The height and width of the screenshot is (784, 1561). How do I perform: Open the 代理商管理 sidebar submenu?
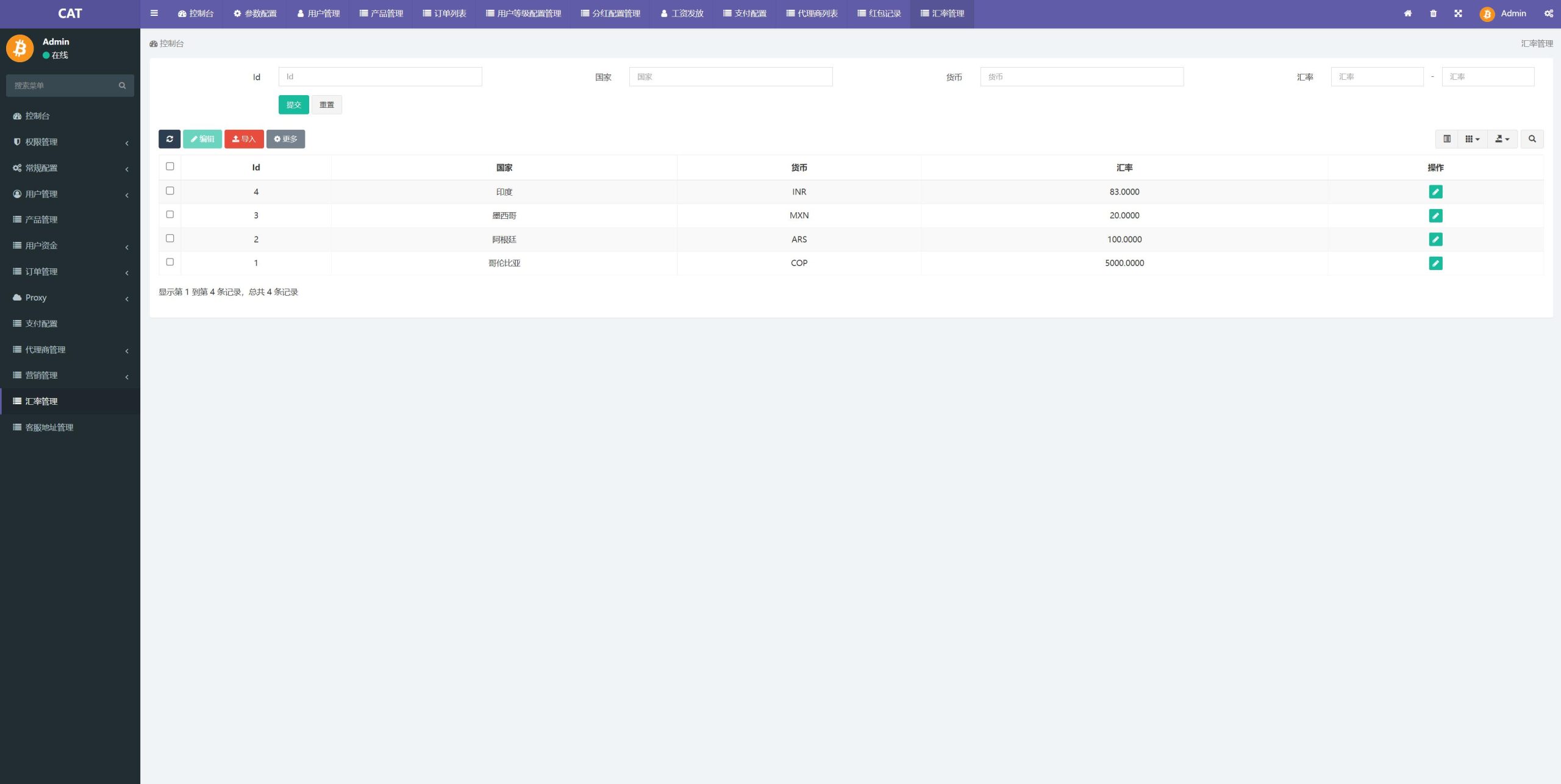pos(70,349)
